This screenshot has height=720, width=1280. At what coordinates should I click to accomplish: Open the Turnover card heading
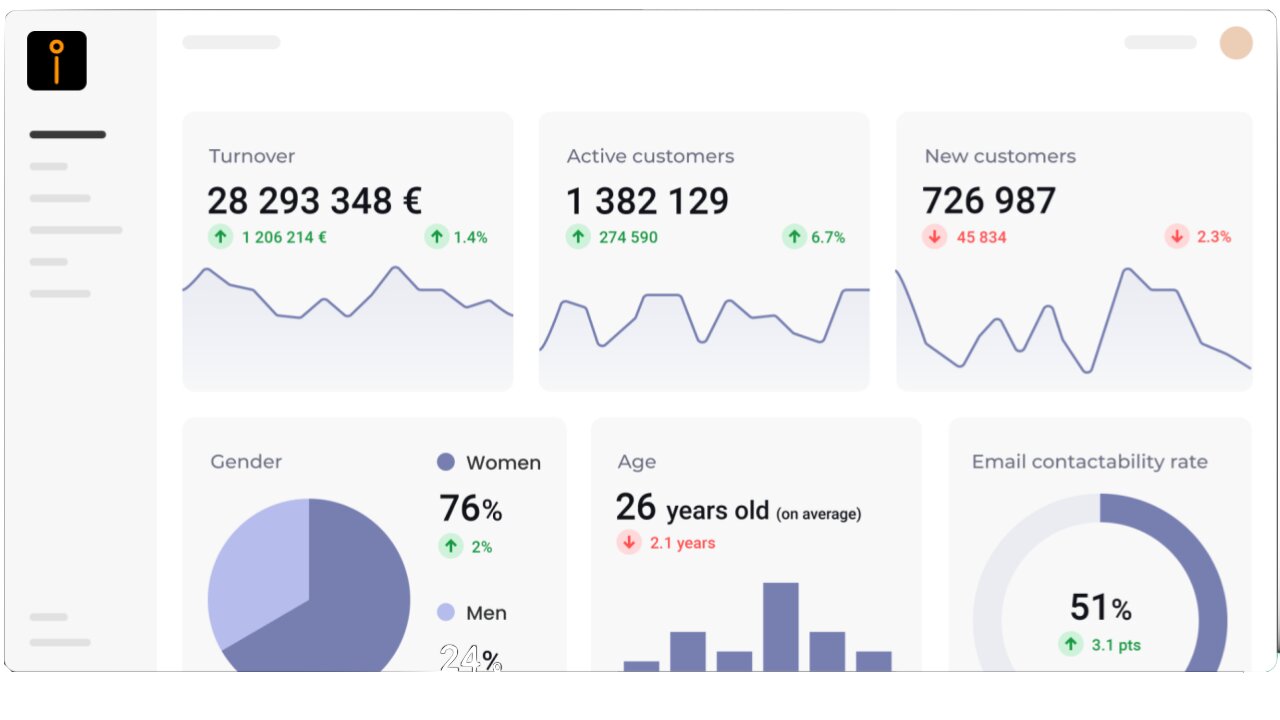click(251, 156)
